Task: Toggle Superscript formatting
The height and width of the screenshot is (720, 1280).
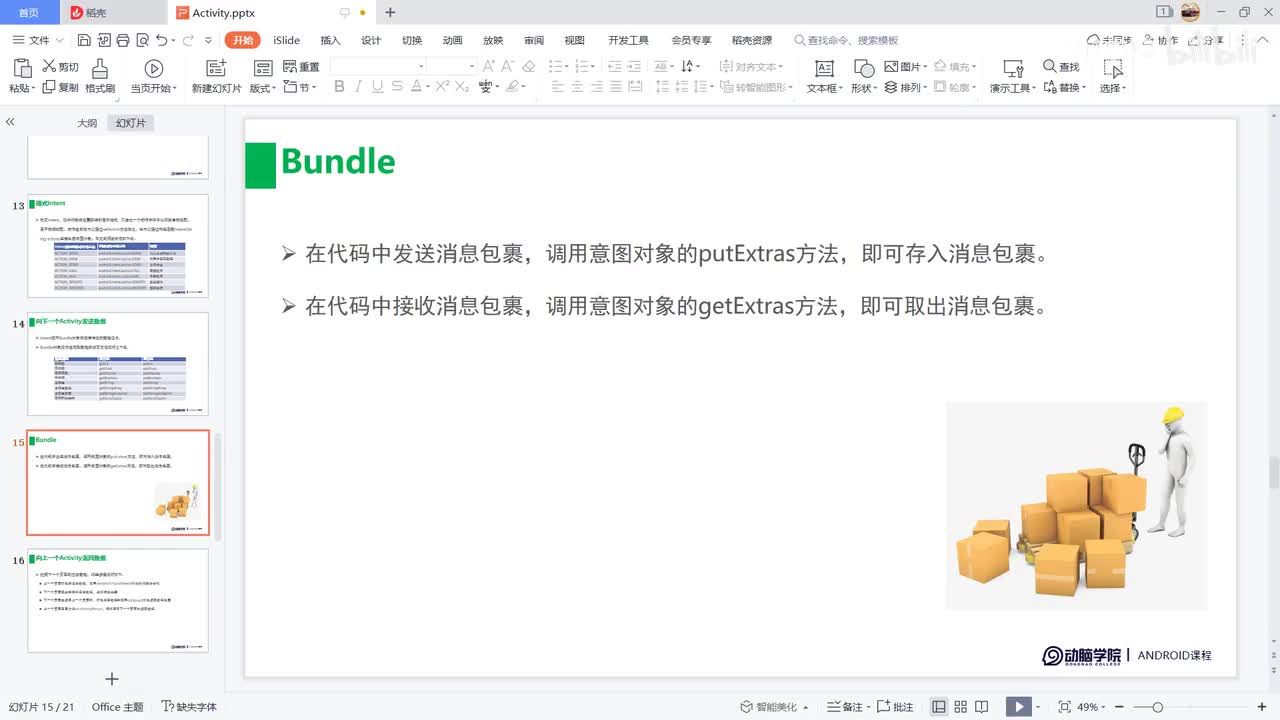Action: pyautogui.click(x=440, y=87)
